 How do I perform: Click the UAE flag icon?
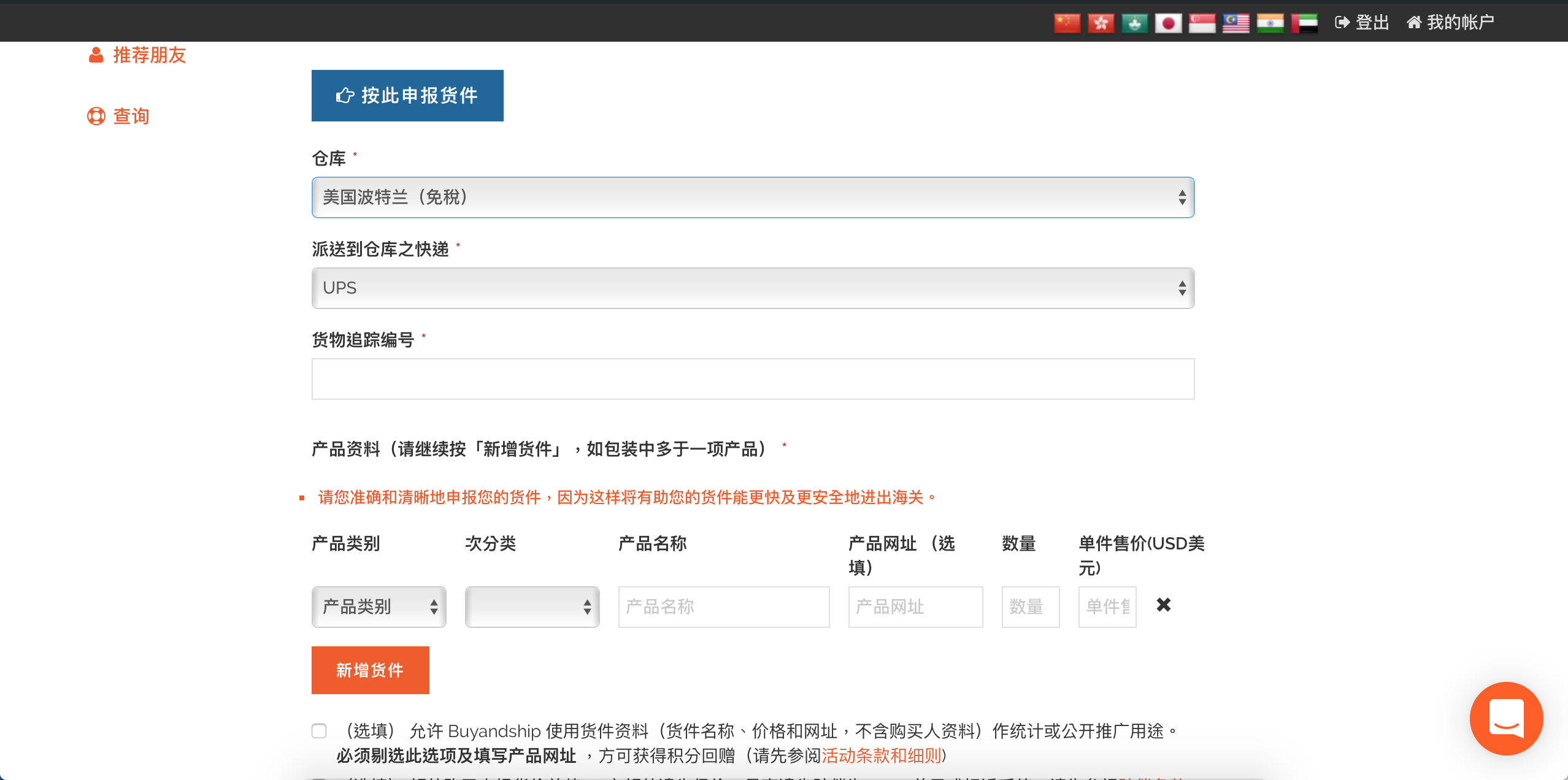(x=1304, y=23)
